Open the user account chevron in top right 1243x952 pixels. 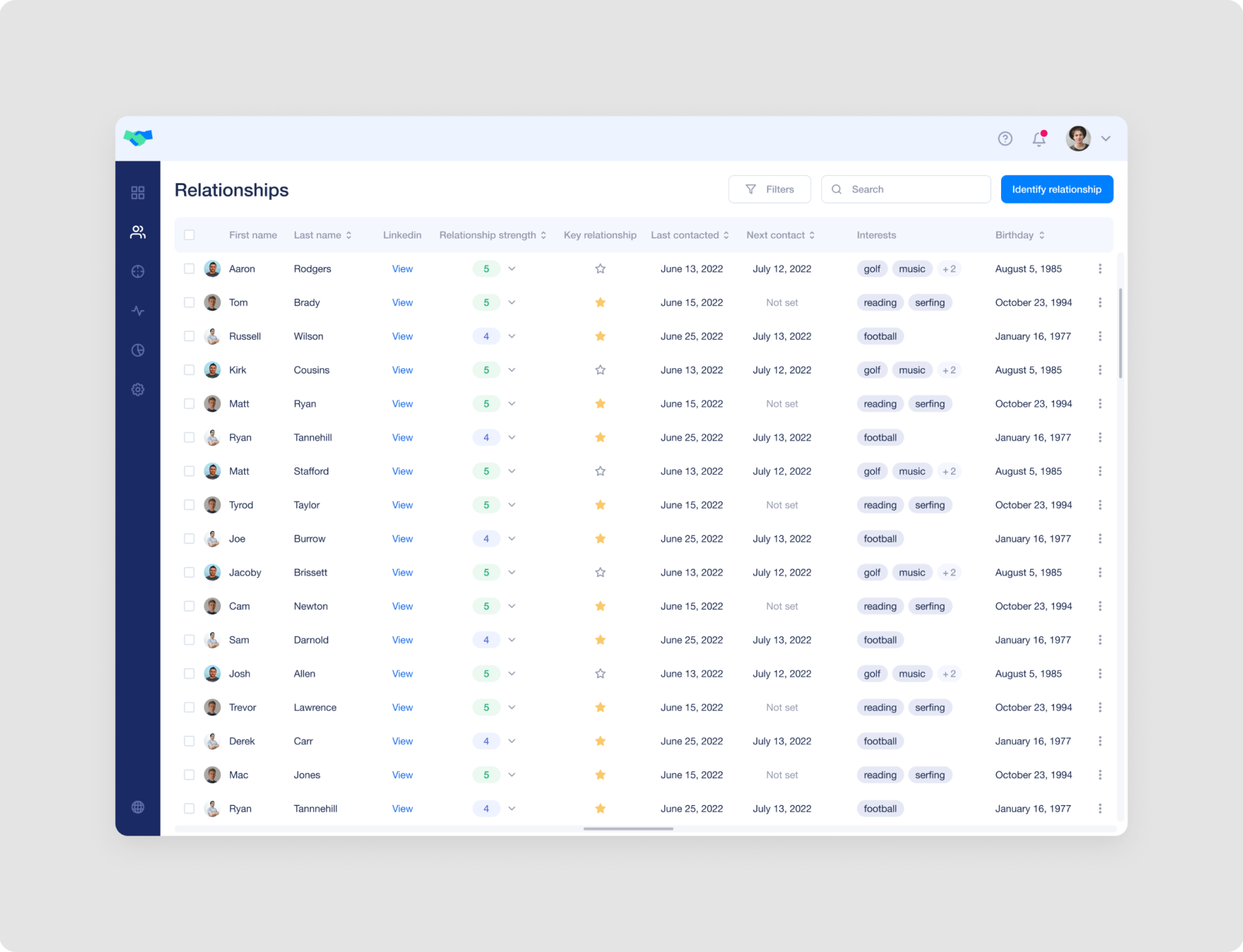[1105, 138]
